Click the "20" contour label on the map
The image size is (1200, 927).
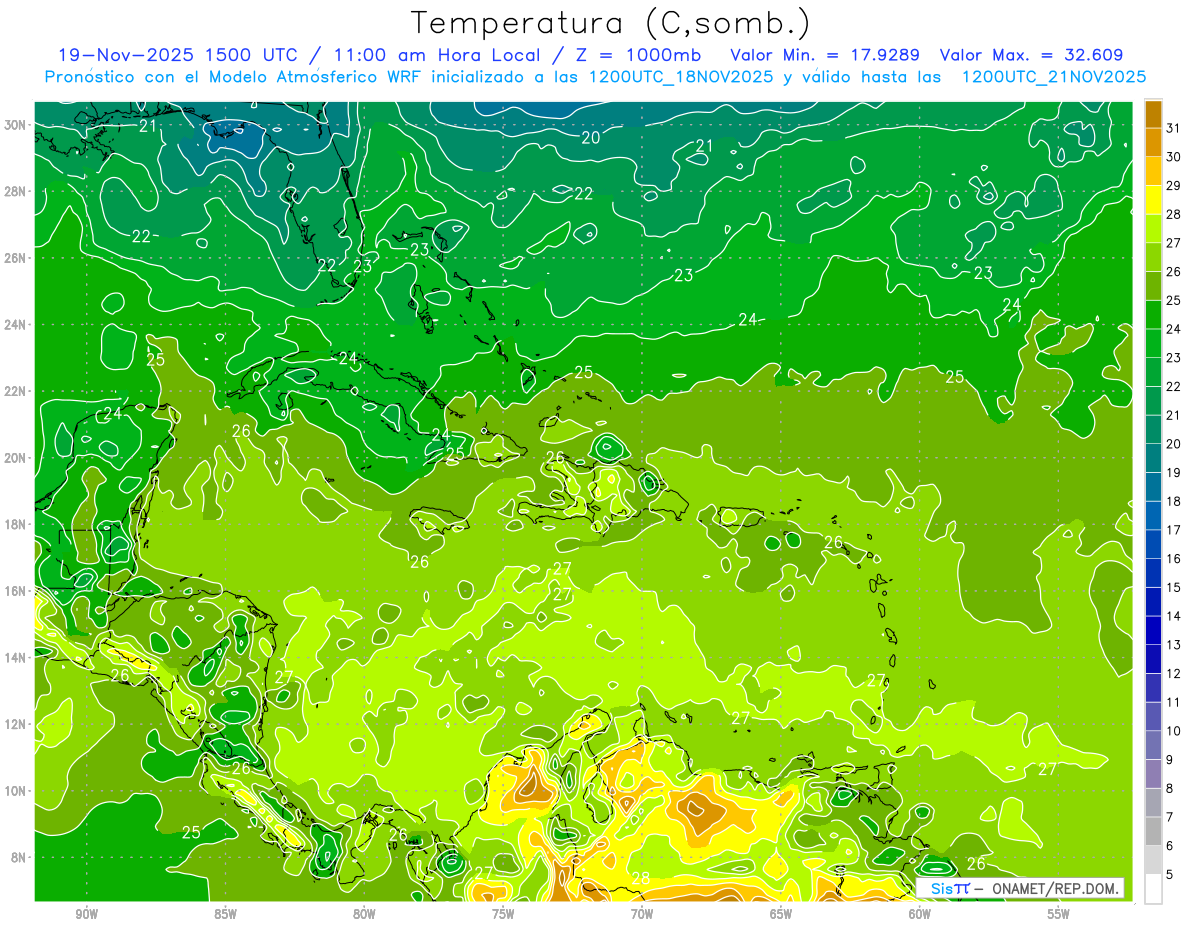(x=591, y=137)
